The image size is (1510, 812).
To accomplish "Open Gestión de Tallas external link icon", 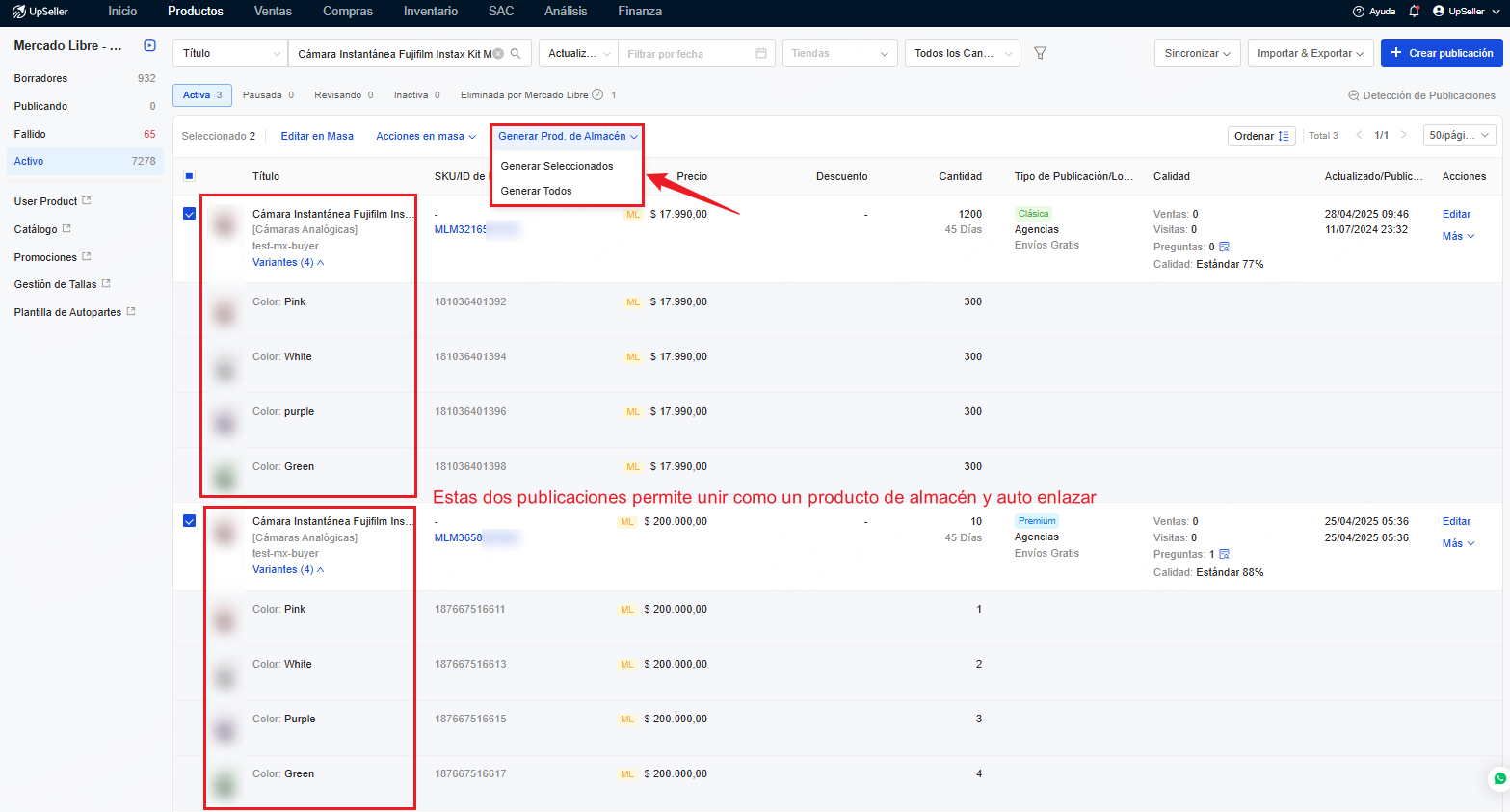I will coord(106,283).
